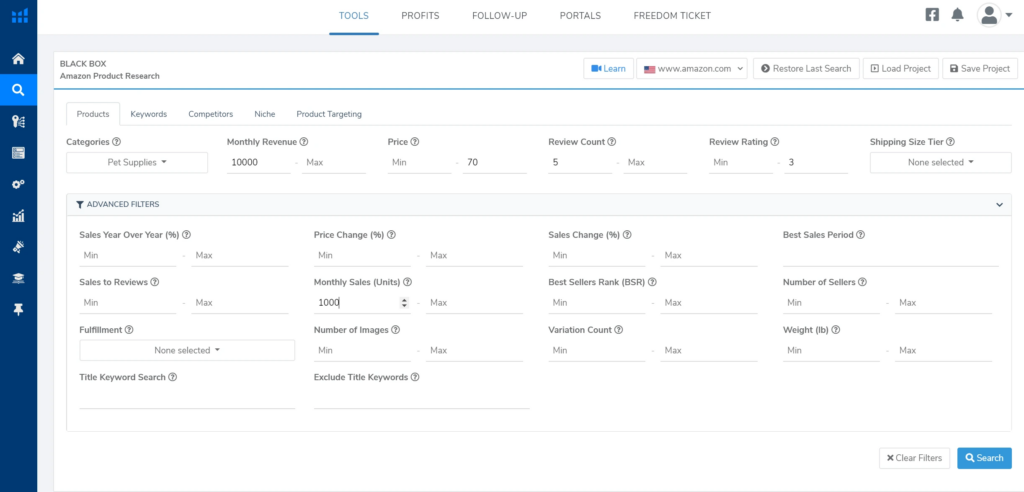Open the keyword research key icon
The height and width of the screenshot is (492, 1024).
click(x=18, y=122)
